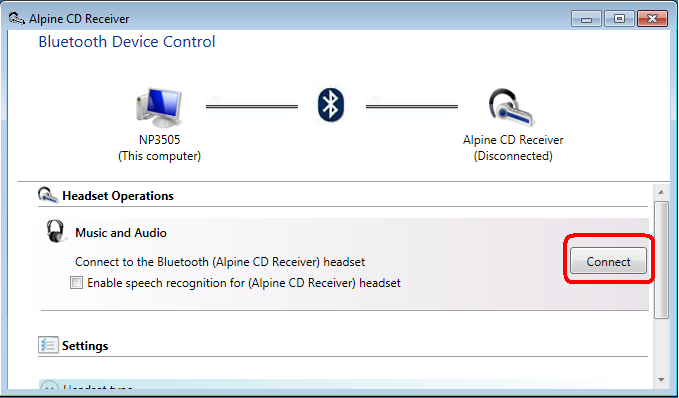The width and height of the screenshot is (679, 398).
Task: Enable speech recognition for Alpine CD Receiver headset
Action: (x=76, y=283)
